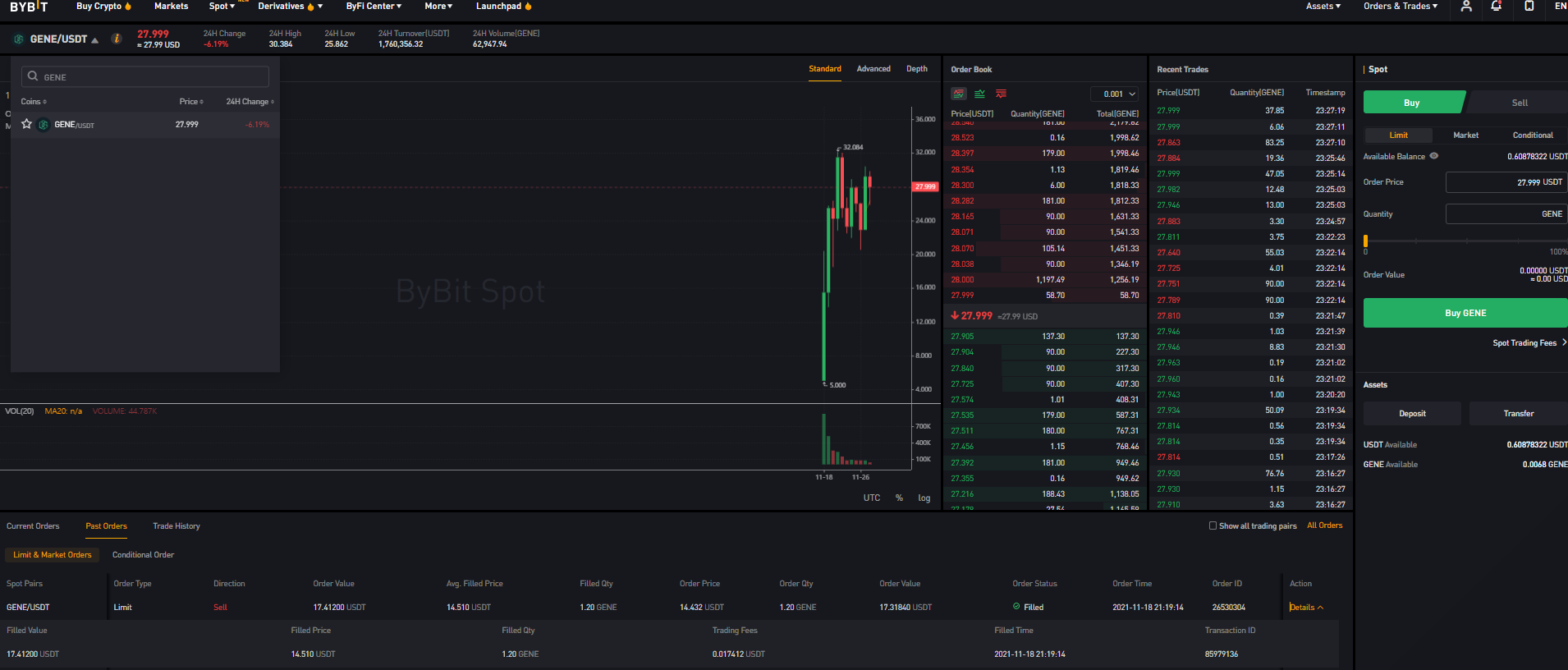The height and width of the screenshot is (670, 1568).
Task: Sort coin list by Coins column
Action: click(x=34, y=102)
